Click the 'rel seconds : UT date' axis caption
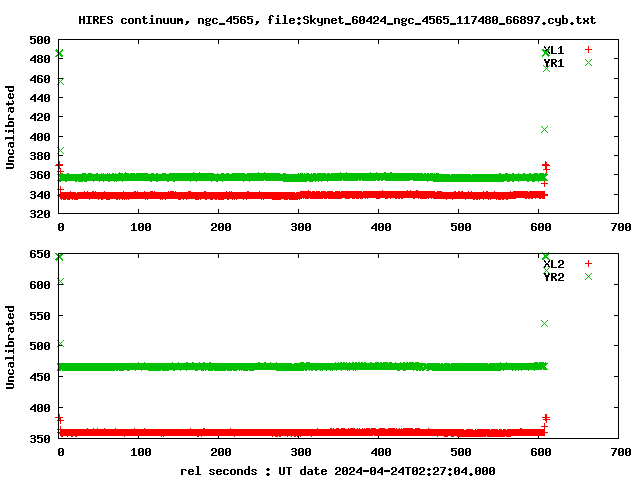The width and height of the screenshot is (640, 480). 338,471
